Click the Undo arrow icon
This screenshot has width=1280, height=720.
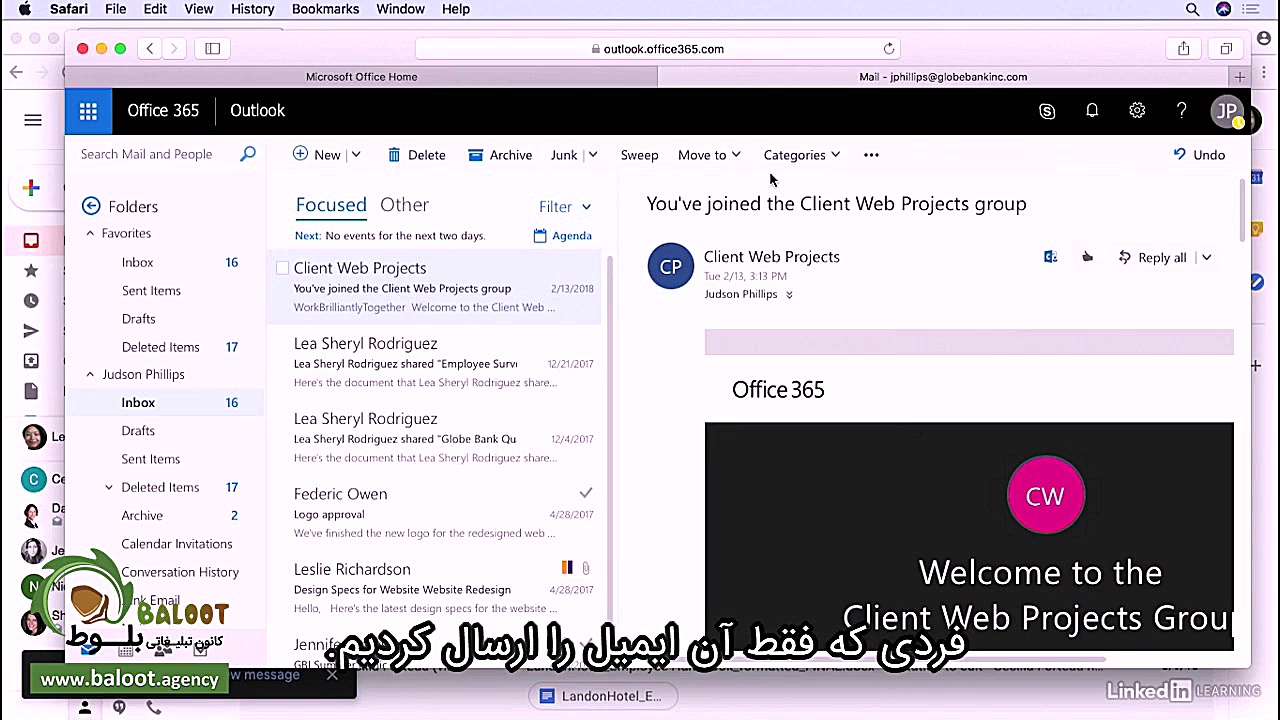1179,154
